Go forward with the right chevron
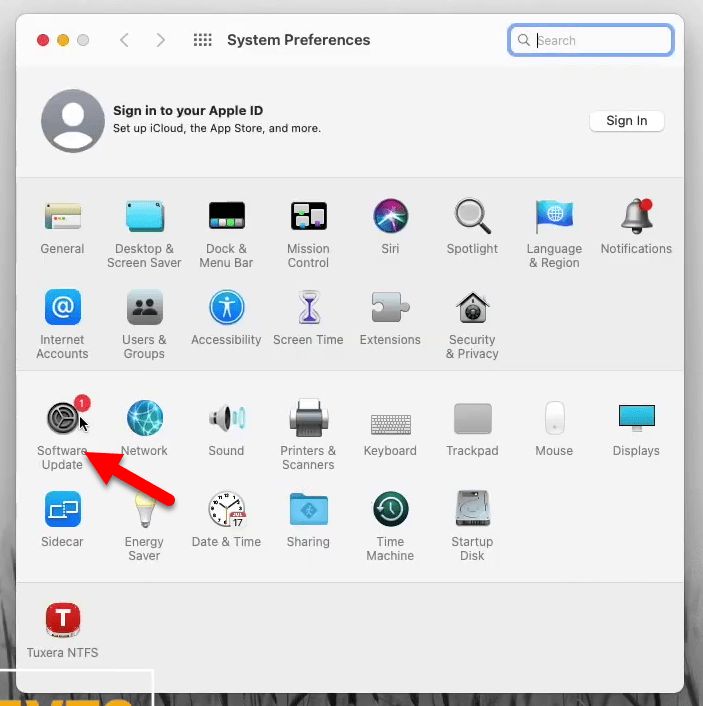 [160, 40]
